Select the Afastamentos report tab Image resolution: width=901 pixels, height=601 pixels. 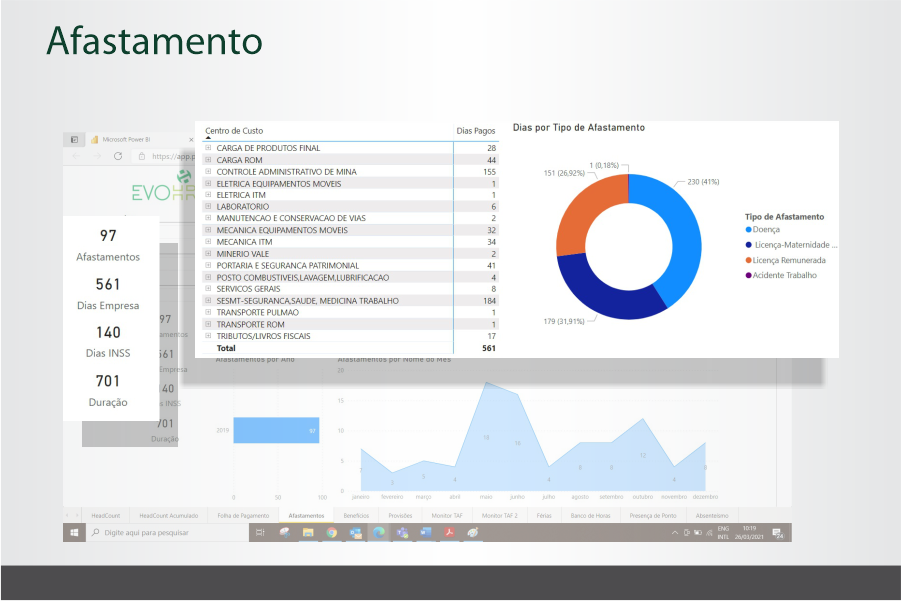pos(306,515)
